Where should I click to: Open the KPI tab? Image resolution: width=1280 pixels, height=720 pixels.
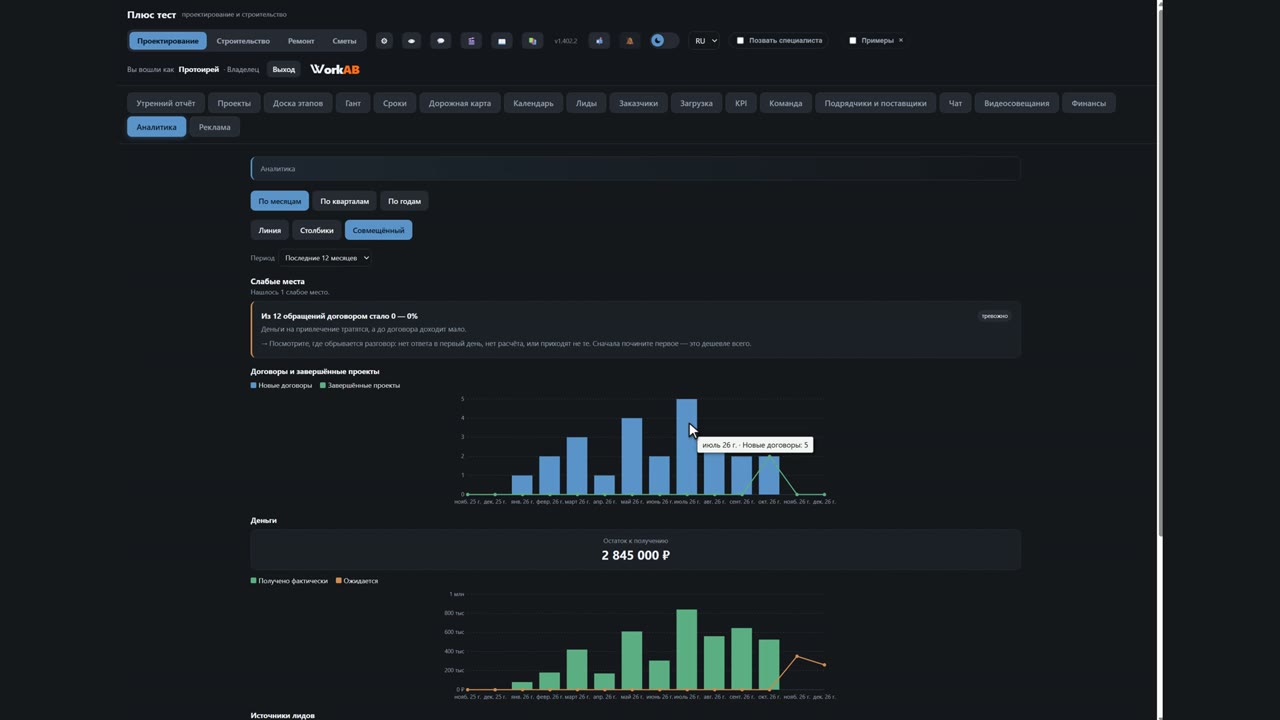741,103
